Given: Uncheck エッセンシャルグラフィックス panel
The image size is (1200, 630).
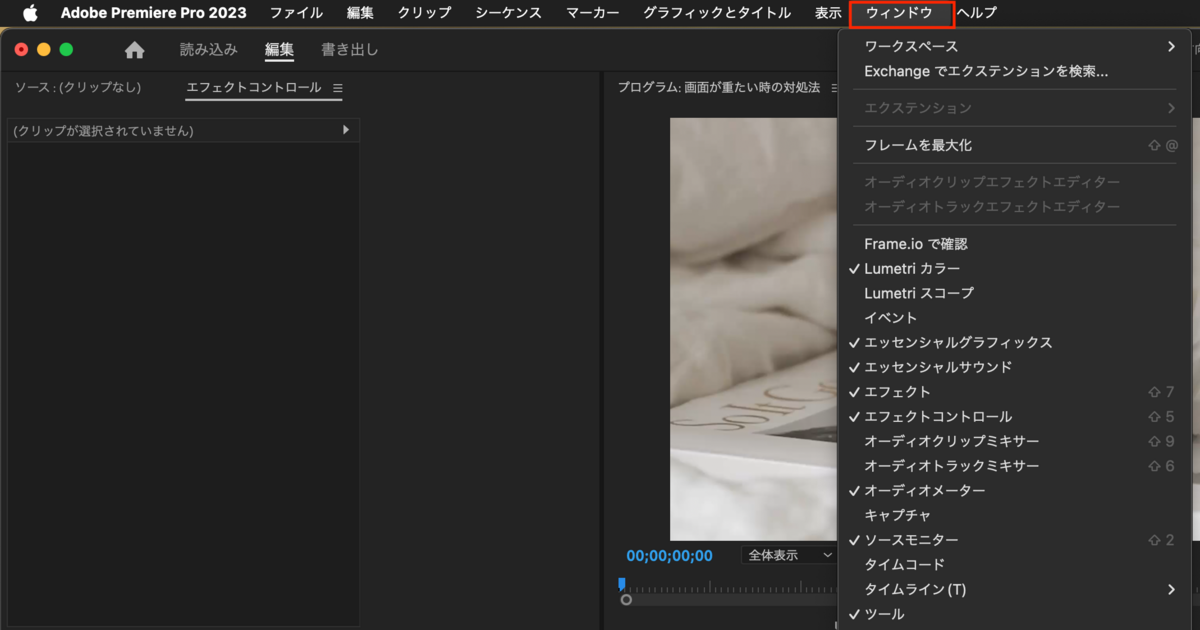Looking at the screenshot, I should point(1015,342).
